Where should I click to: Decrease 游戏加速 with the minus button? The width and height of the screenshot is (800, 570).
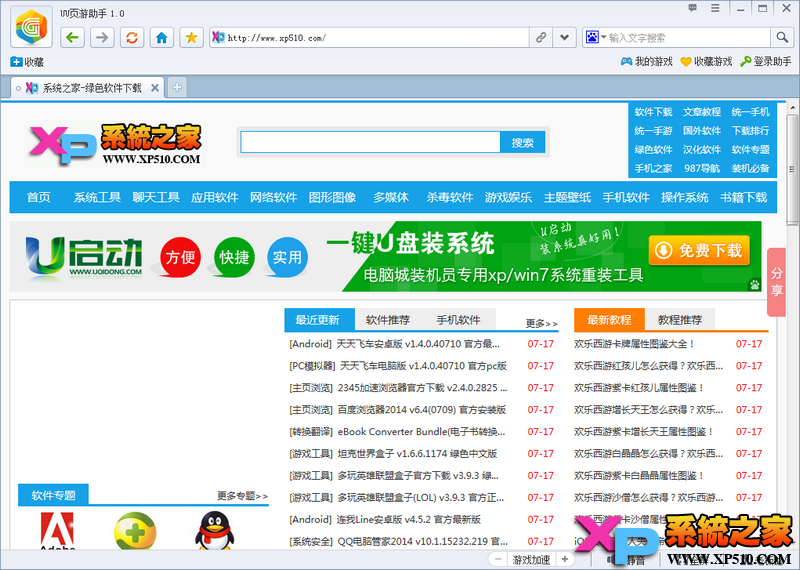pos(498,559)
